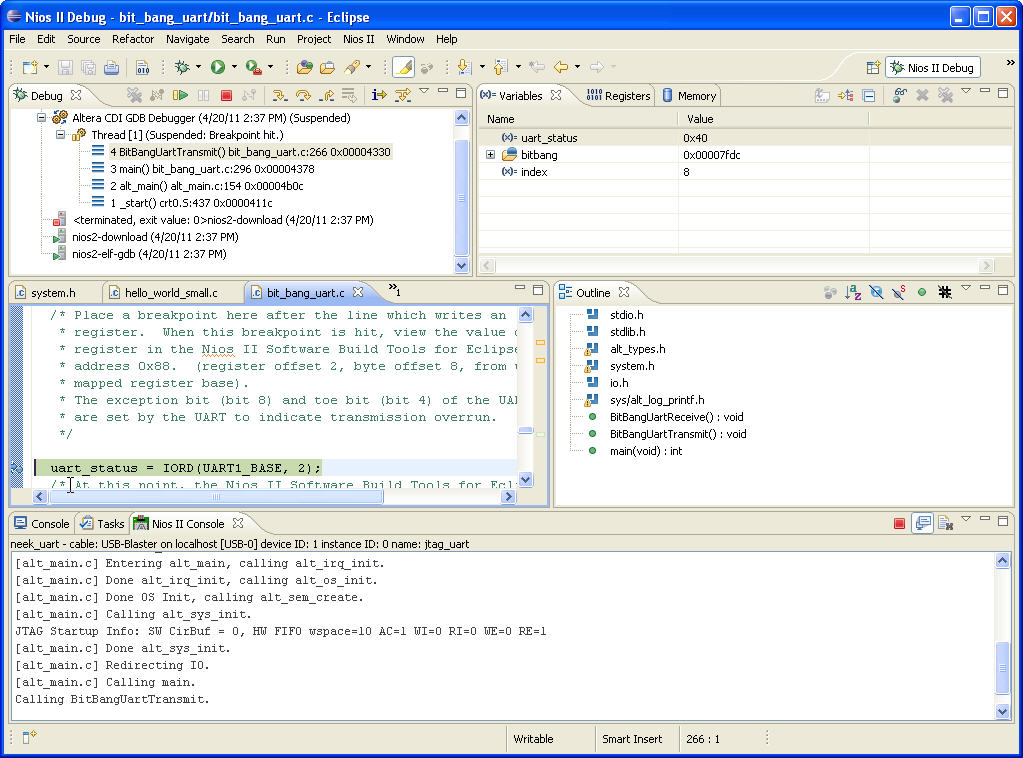Open the Nios II menu

(x=358, y=39)
